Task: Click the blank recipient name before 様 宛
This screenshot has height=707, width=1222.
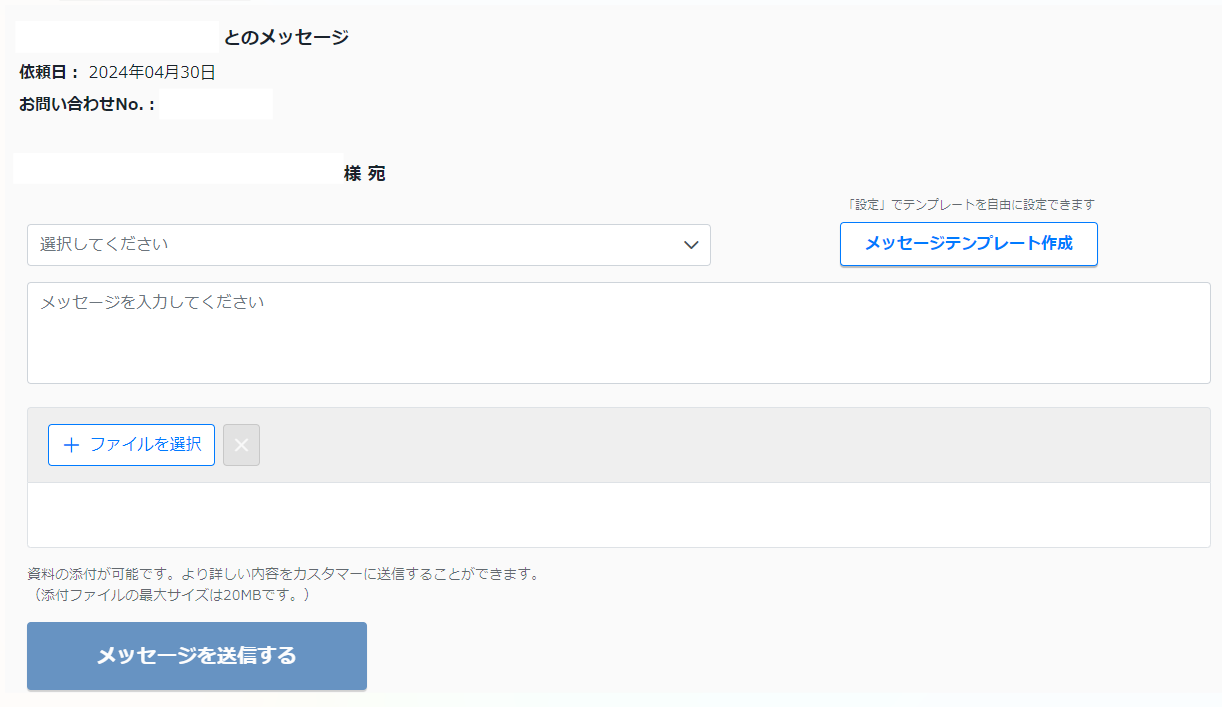Action: (177, 169)
